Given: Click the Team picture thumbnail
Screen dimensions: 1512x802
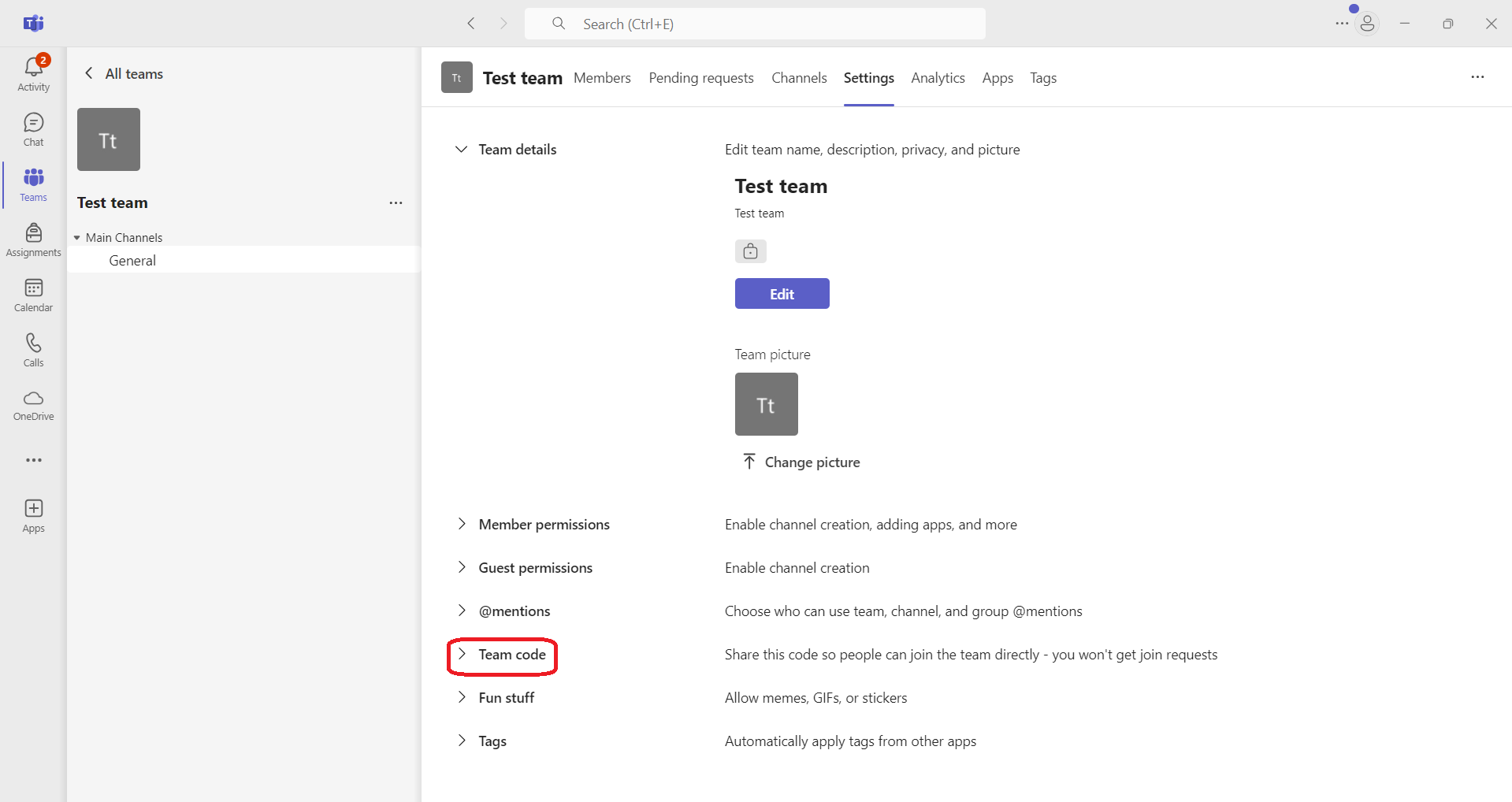Looking at the screenshot, I should (x=766, y=404).
